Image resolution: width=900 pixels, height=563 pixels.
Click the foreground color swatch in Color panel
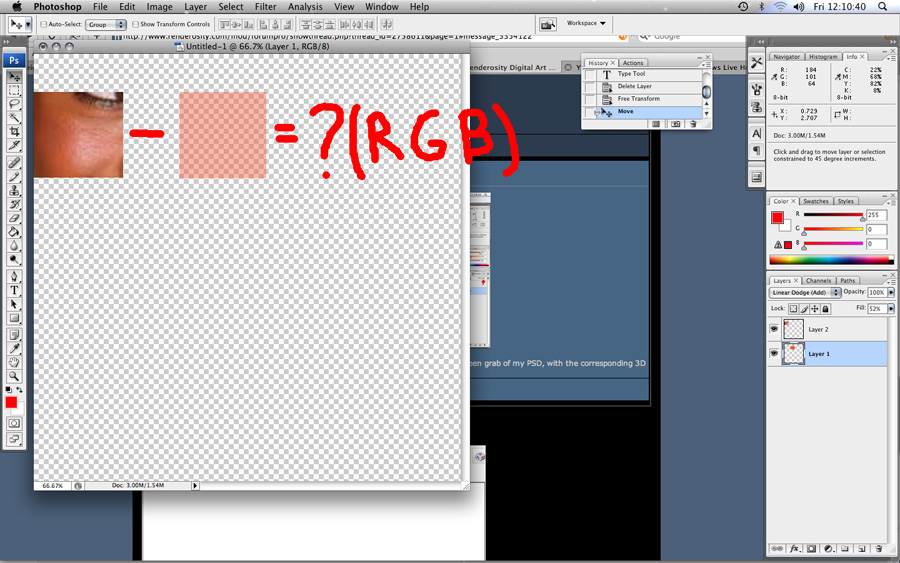(777, 217)
